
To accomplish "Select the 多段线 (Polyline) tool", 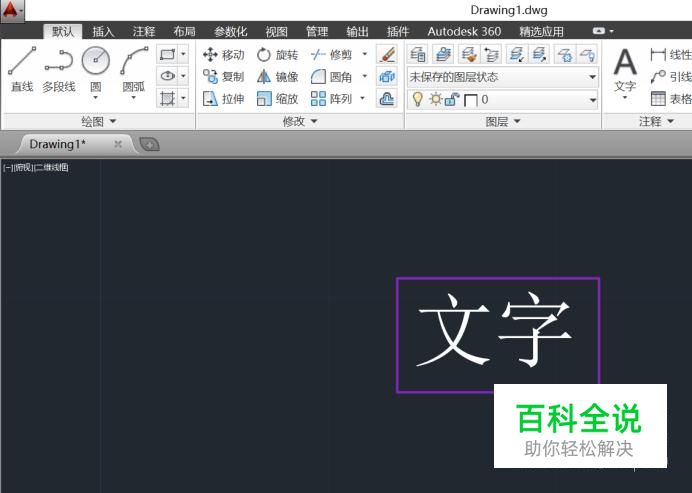I will coord(59,70).
